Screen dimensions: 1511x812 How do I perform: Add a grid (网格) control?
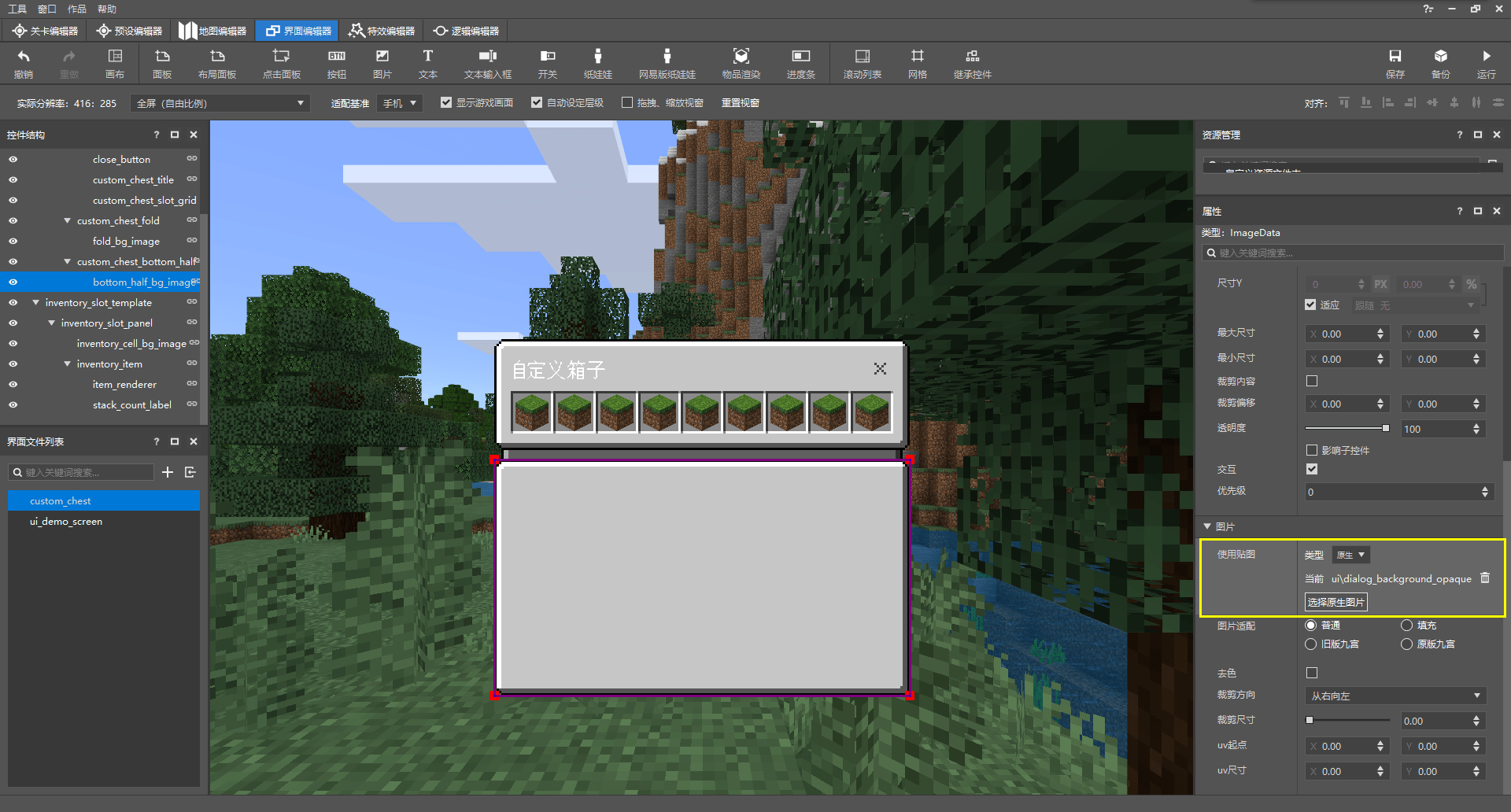918,63
